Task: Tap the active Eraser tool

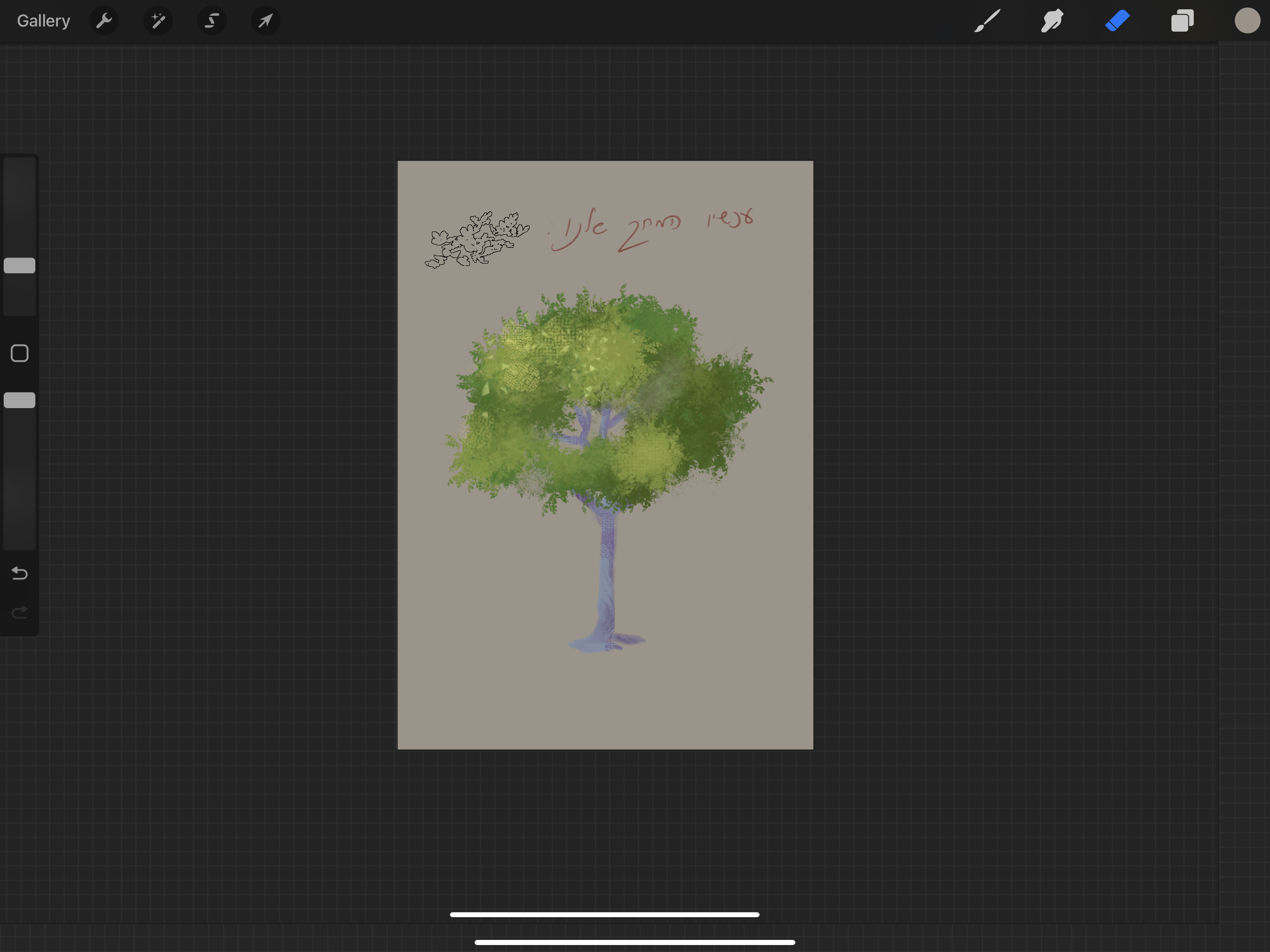Action: tap(1117, 21)
